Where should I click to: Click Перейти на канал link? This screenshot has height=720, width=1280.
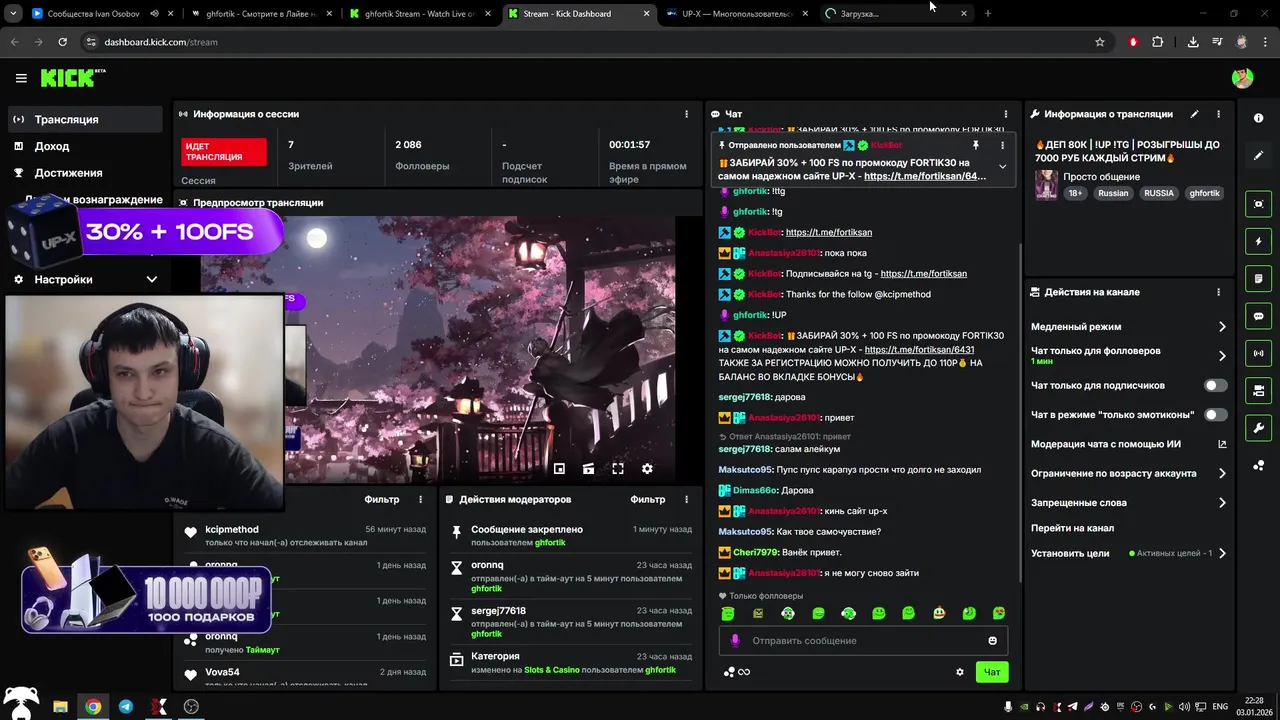(1072, 528)
